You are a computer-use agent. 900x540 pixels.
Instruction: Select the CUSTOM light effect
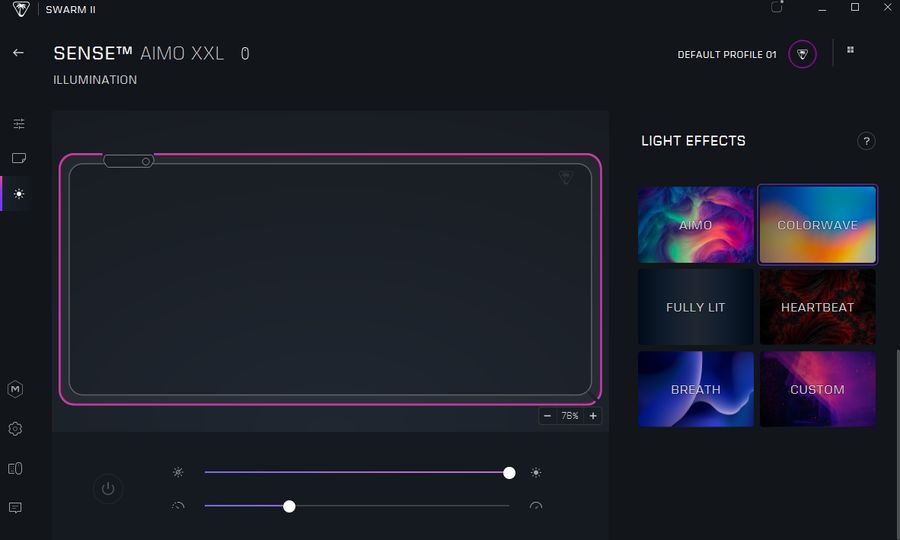817,389
